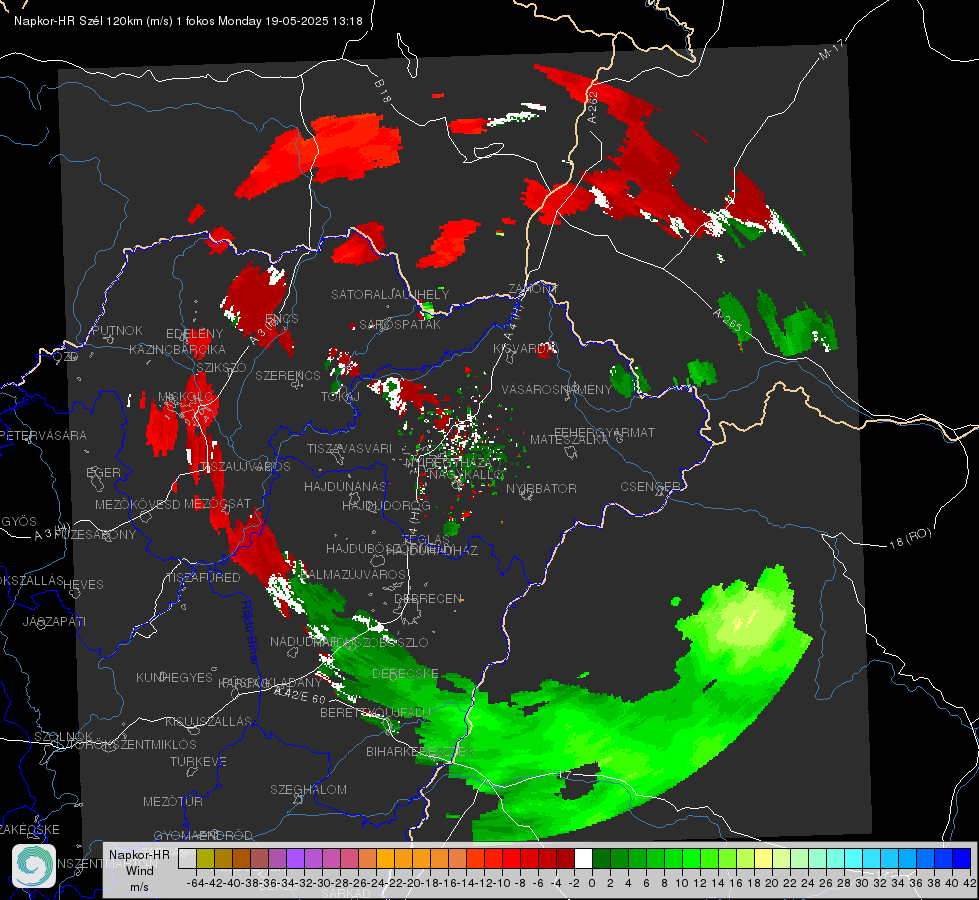
Task: Click the blue Hajdú-Bihar county label
Action: point(250,632)
